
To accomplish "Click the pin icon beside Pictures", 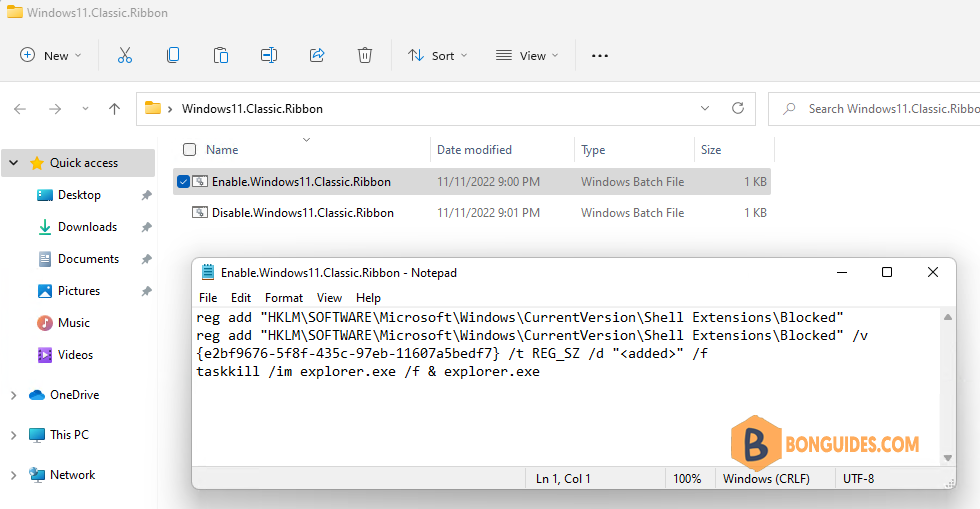I will pos(146,291).
